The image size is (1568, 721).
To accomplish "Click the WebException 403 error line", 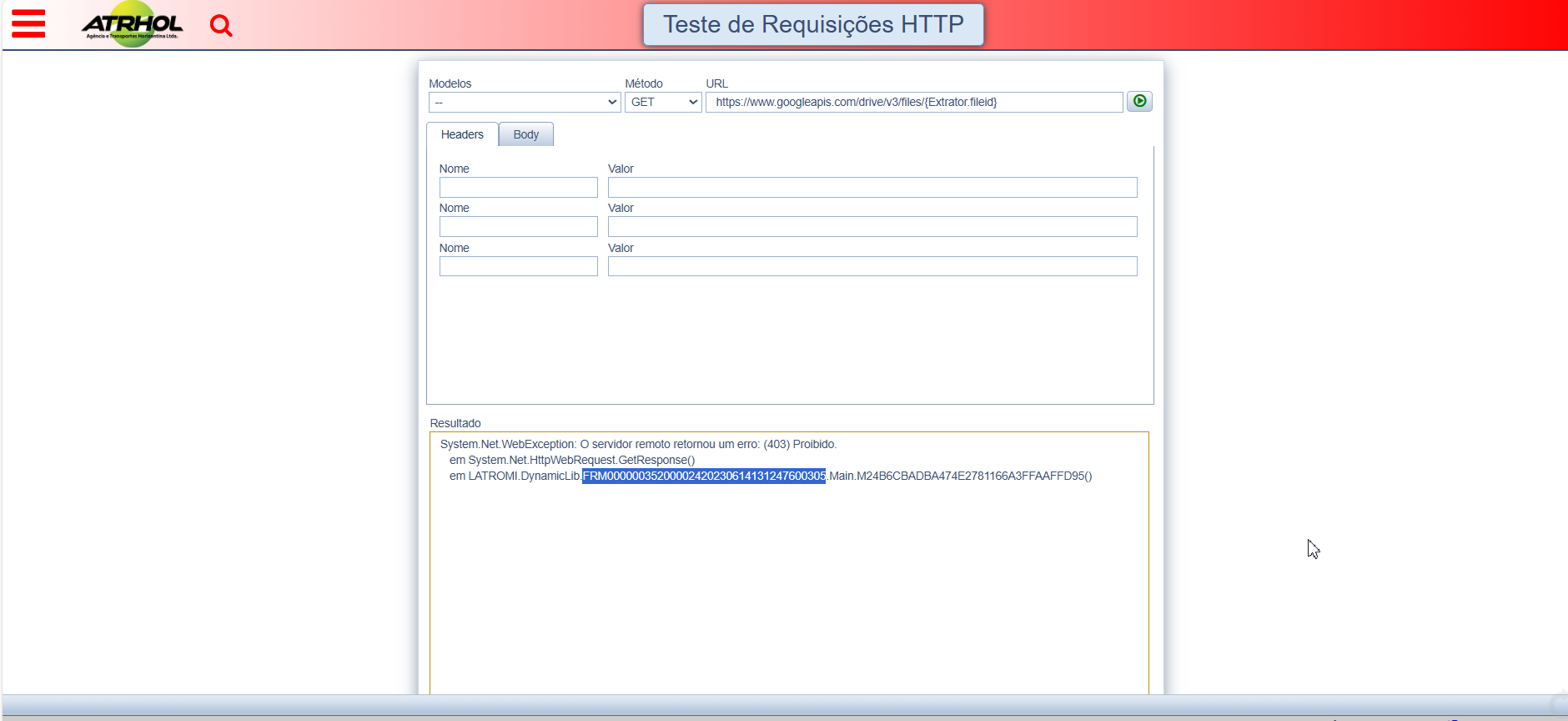I will point(638,445).
